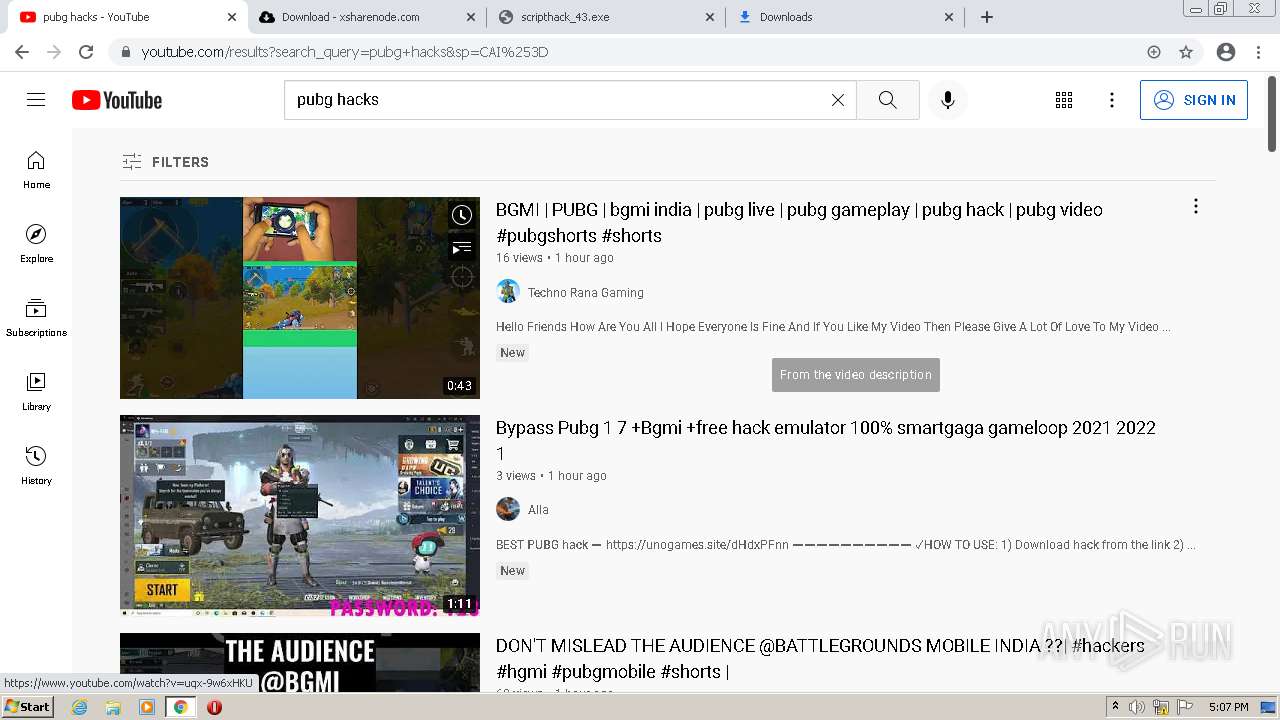Viewport: 1280px width, 720px height.
Task: Expand the FILTERS panel
Action: tap(166, 162)
